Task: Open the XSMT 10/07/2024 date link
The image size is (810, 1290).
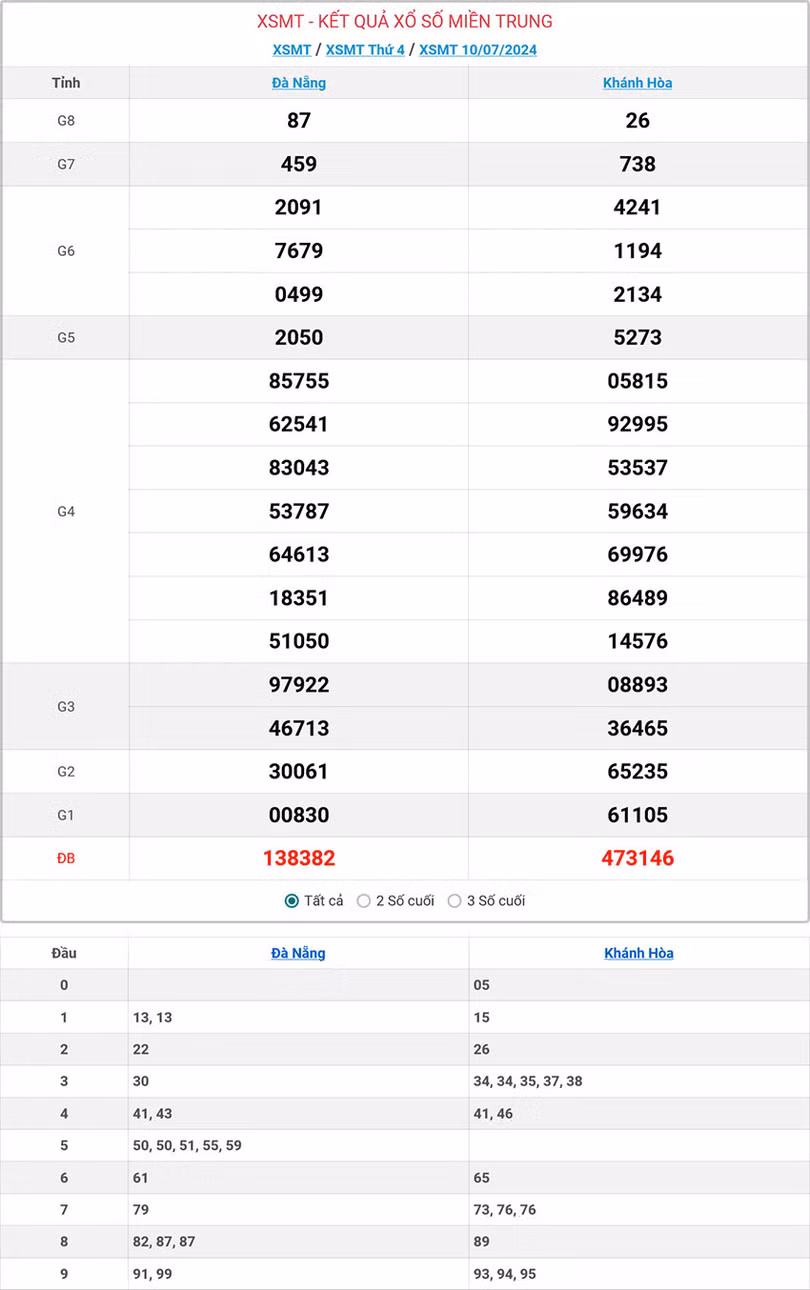Action: pyautogui.click(x=478, y=50)
